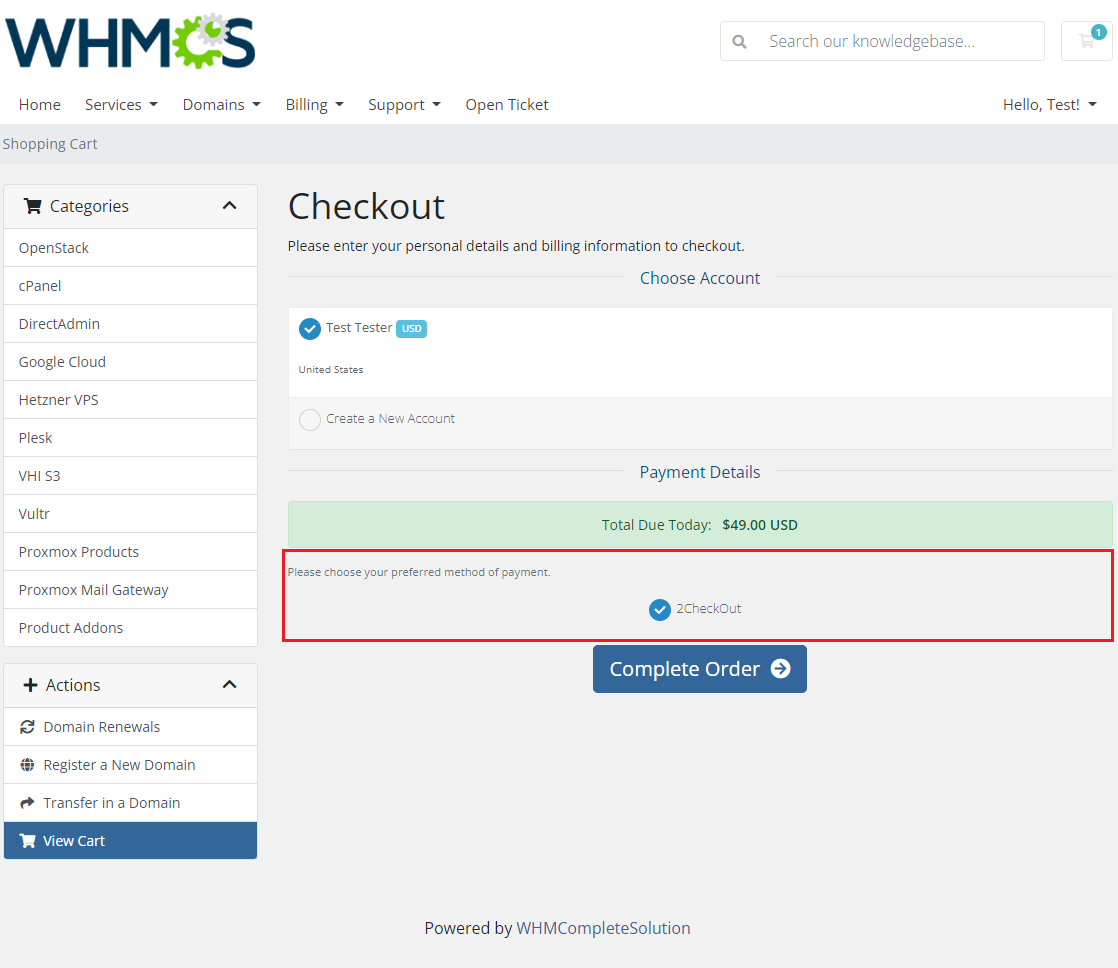Open the Domains dropdown menu
The height and width of the screenshot is (968, 1118).
[222, 105]
